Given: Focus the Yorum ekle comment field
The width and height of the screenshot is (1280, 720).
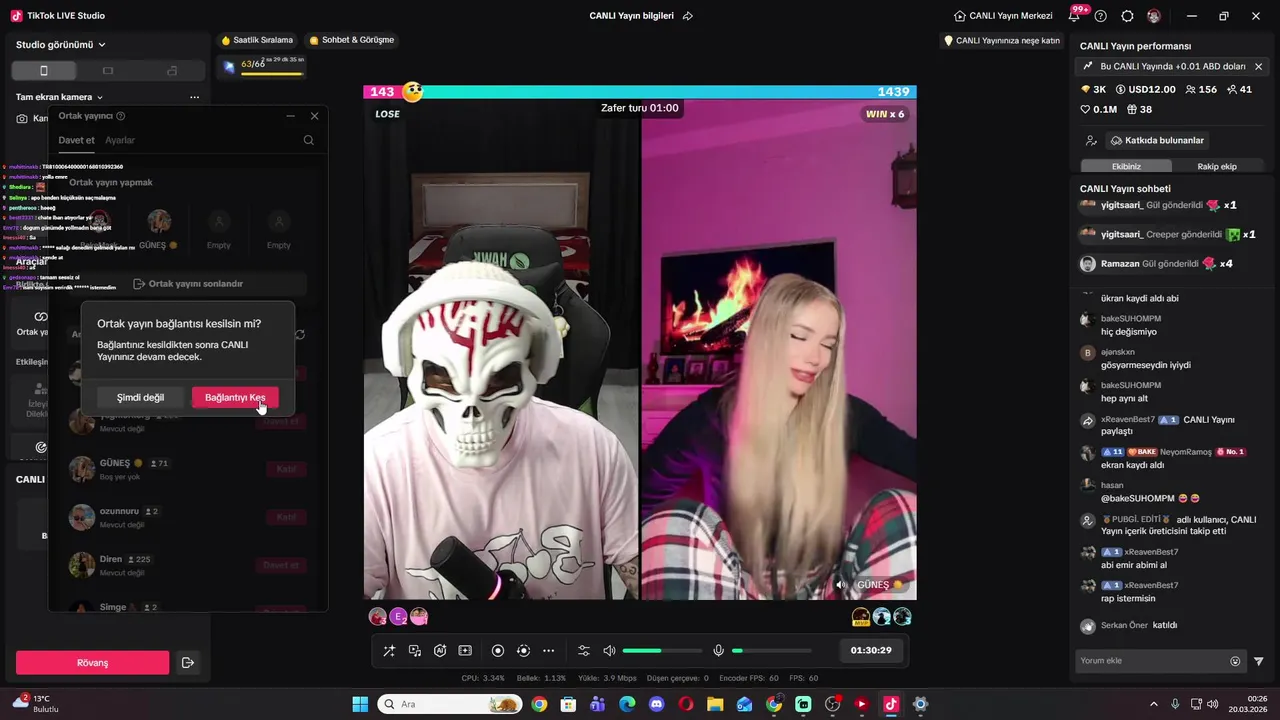Looking at the screenshot, I should (1150, 661).
